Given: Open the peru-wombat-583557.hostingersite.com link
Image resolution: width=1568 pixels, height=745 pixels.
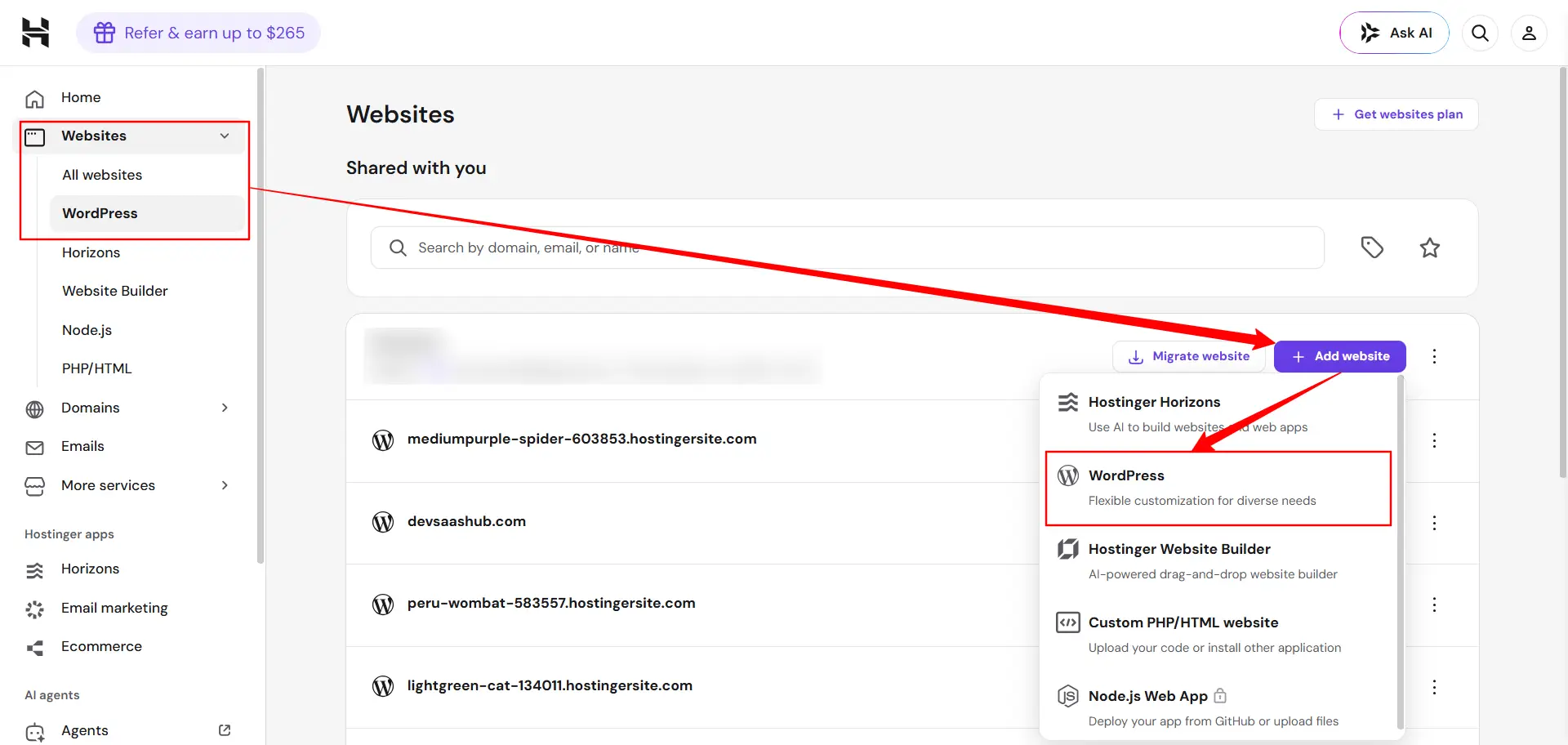Looking at the screenshot, I should coord(551,603).
